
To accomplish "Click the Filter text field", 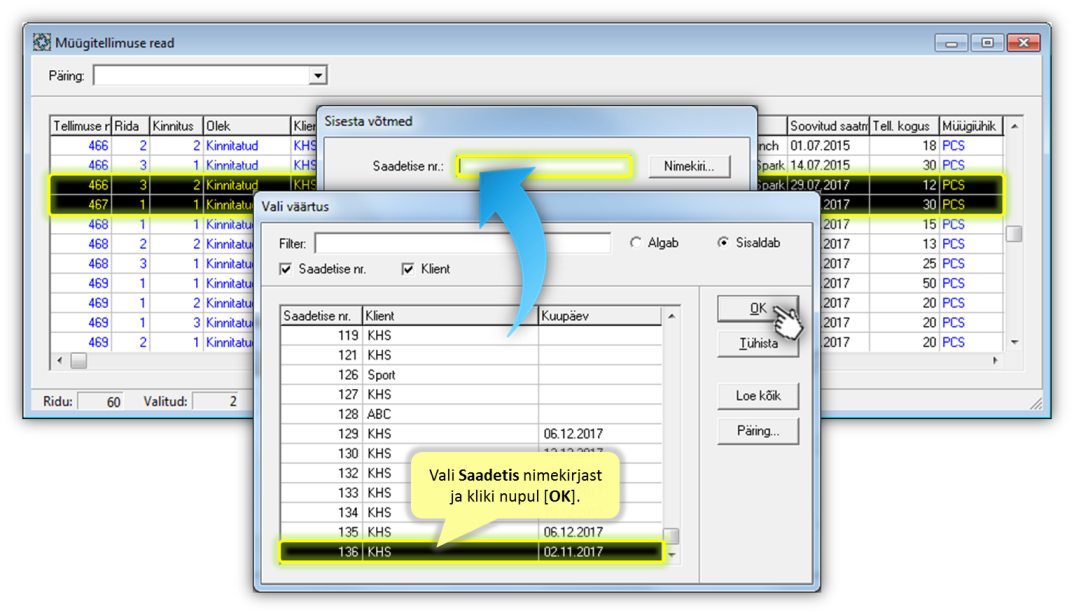I will pos(462,243).
